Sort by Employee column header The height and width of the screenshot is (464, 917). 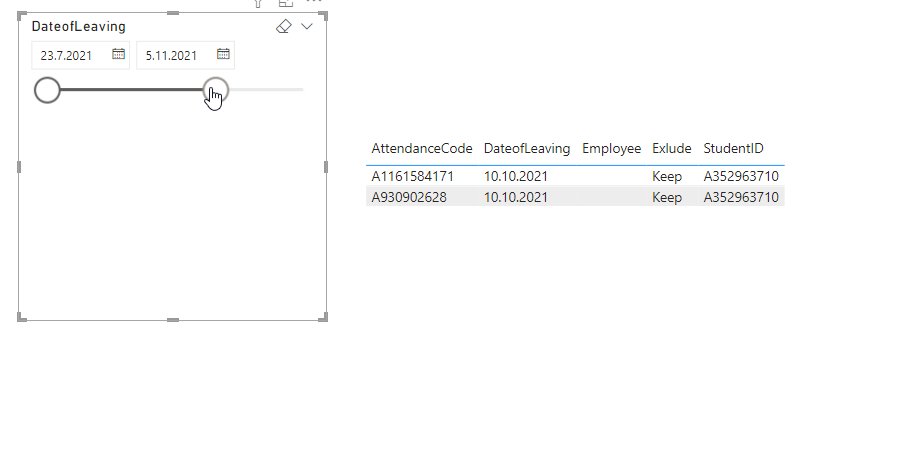pos(611,149)
